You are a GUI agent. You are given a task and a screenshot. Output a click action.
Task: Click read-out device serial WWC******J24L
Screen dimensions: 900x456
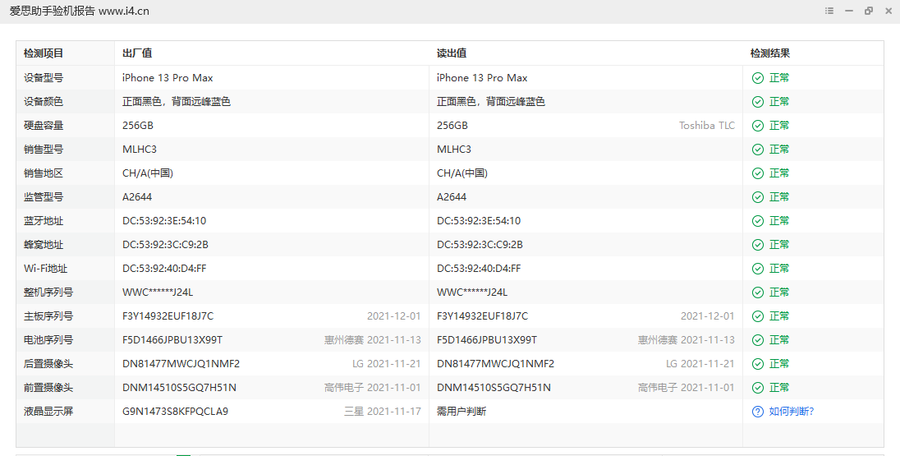click(472, 292)
